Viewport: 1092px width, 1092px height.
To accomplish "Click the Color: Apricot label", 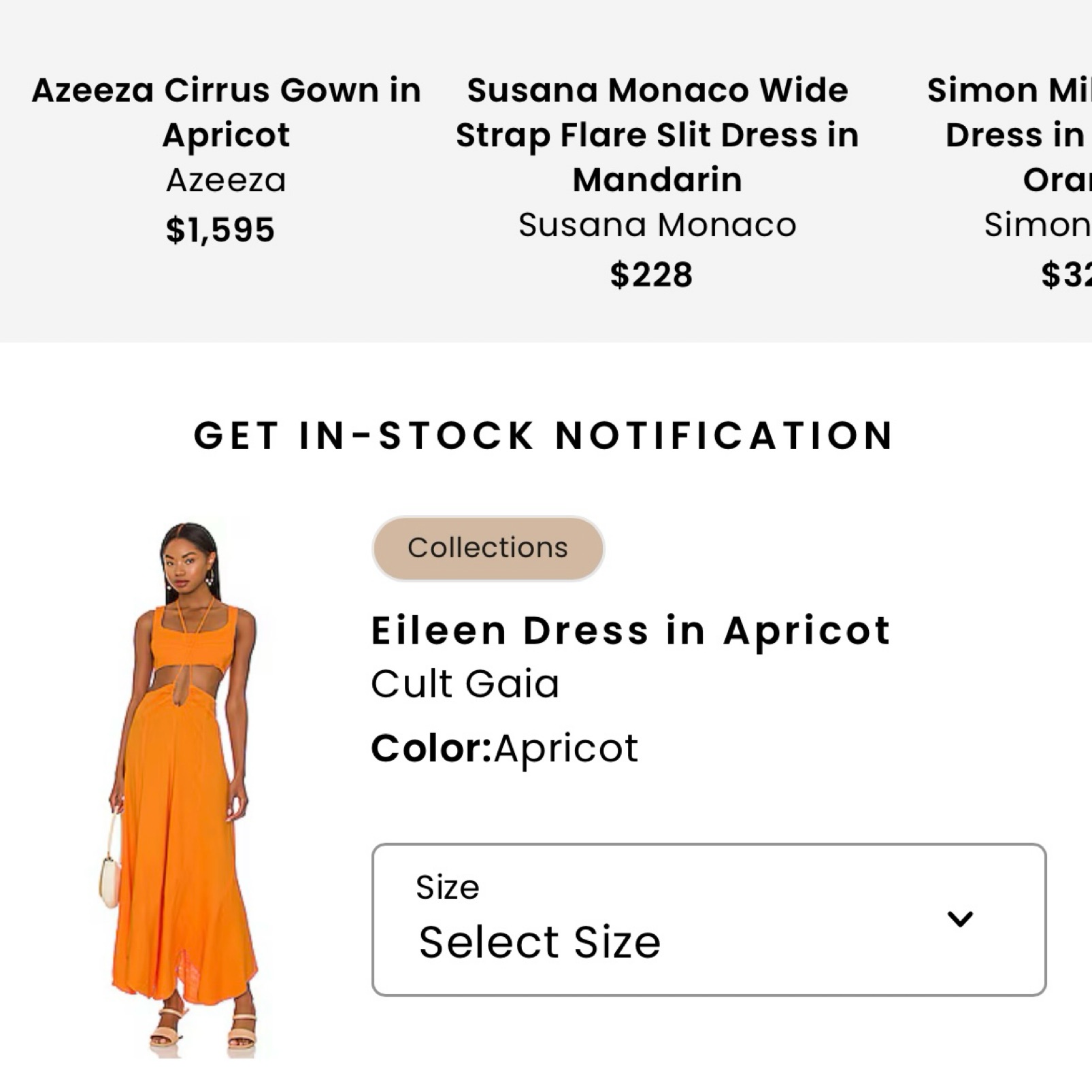I will [x=504, y=748].
